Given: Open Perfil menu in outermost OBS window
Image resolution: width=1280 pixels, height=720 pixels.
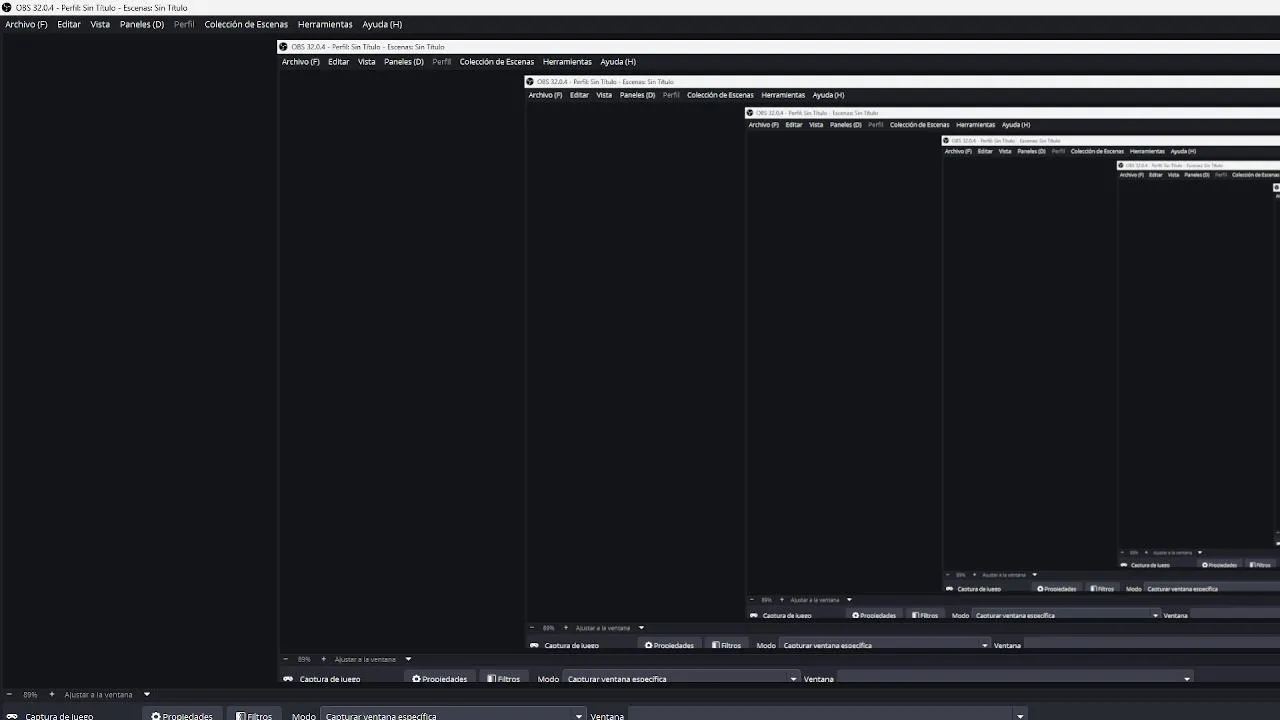Looking at the screenshot, I should (184, 24).
